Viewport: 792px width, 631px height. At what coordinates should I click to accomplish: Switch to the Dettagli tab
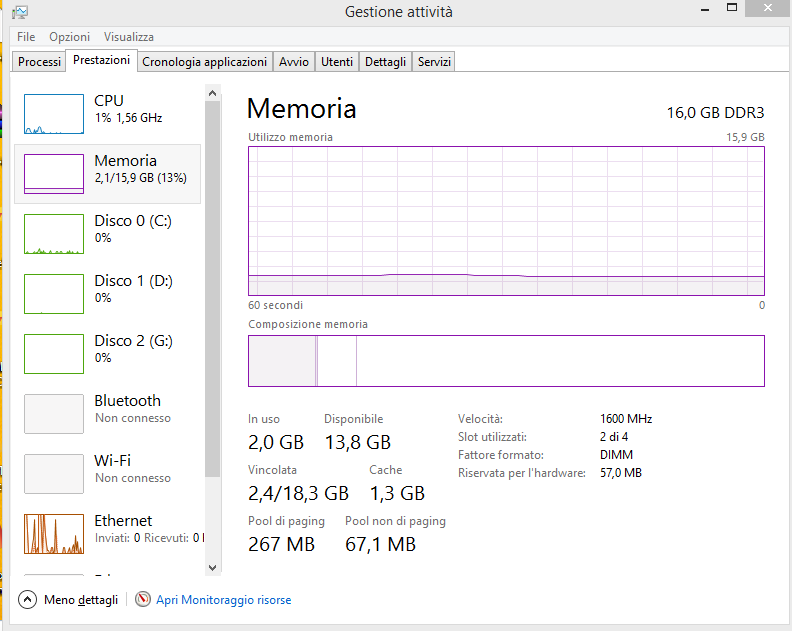(385, 62)
